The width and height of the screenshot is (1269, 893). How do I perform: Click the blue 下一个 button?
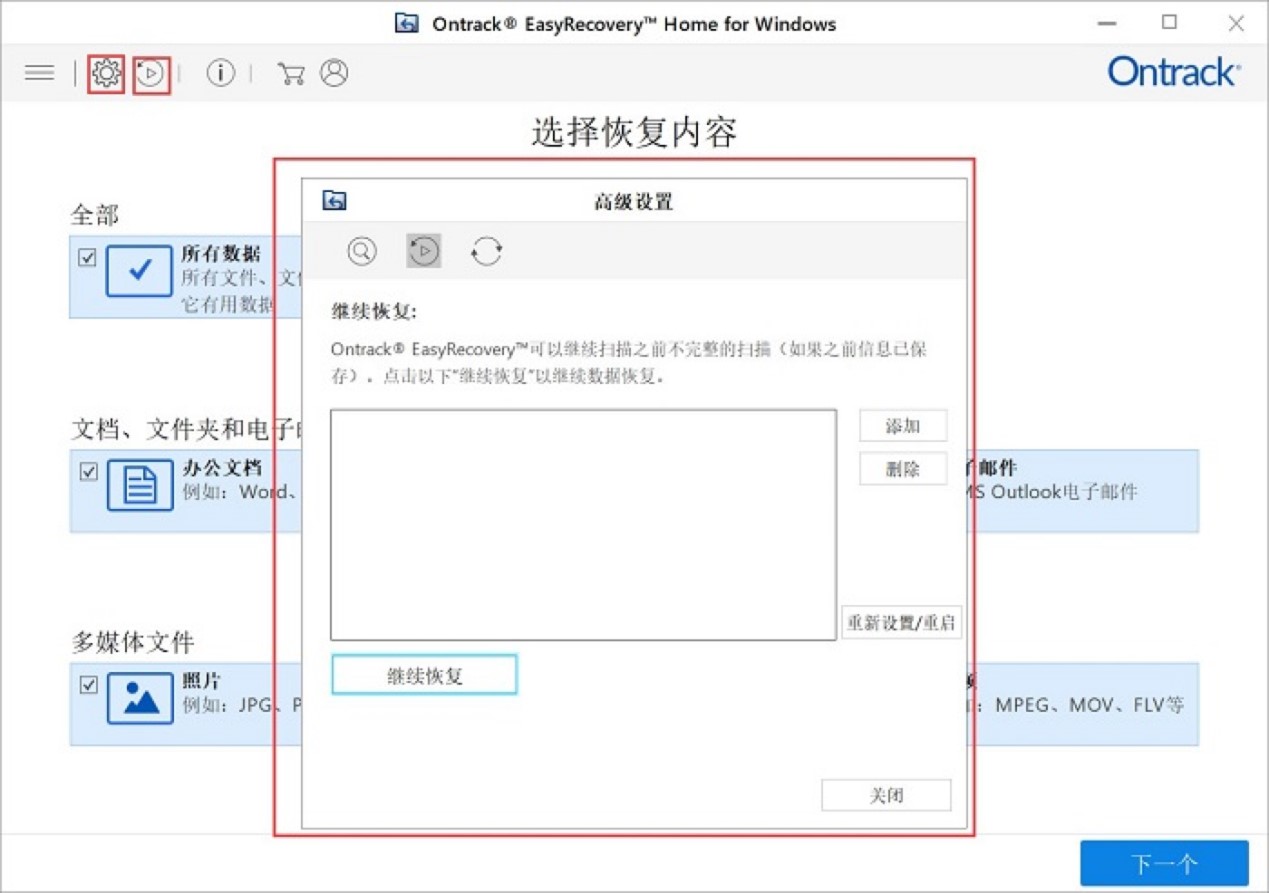coord(1164,863)
